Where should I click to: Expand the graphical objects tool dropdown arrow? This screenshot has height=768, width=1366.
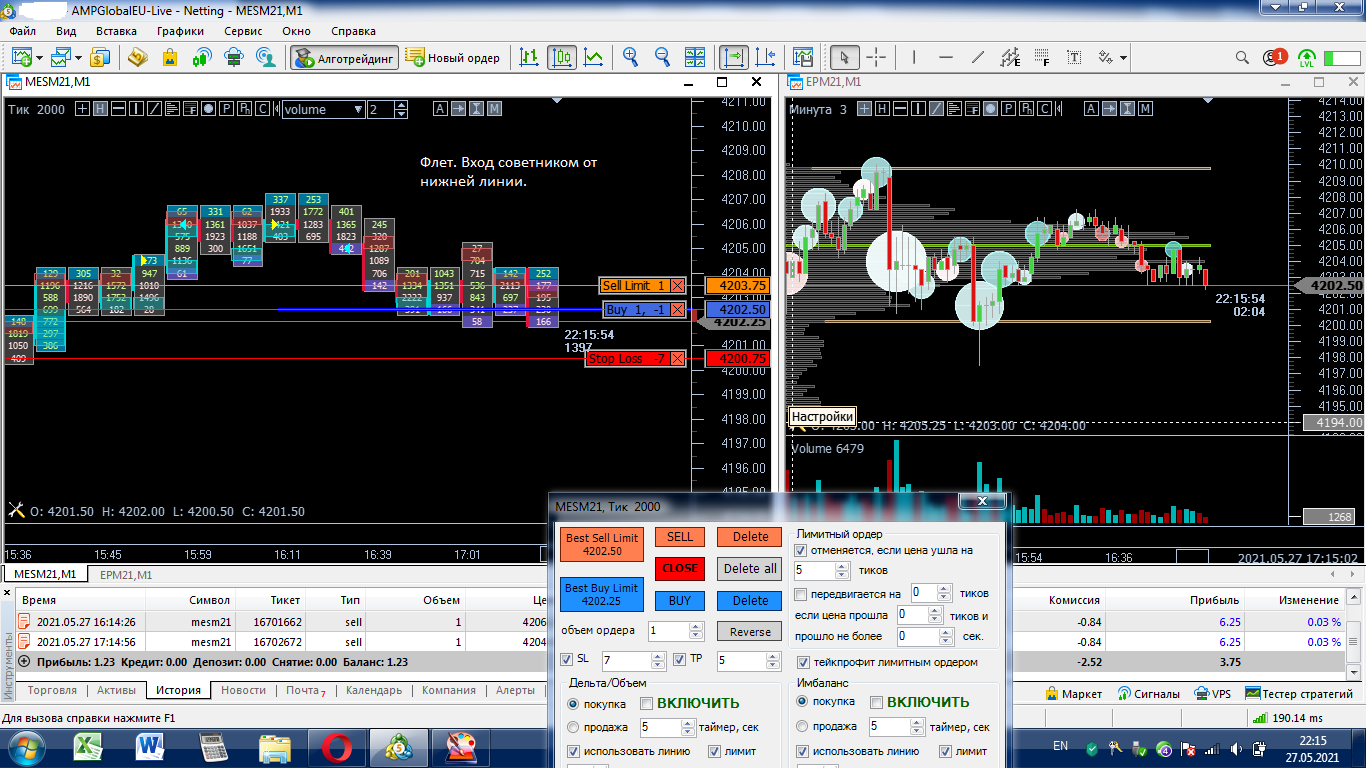pos(1124,58)
